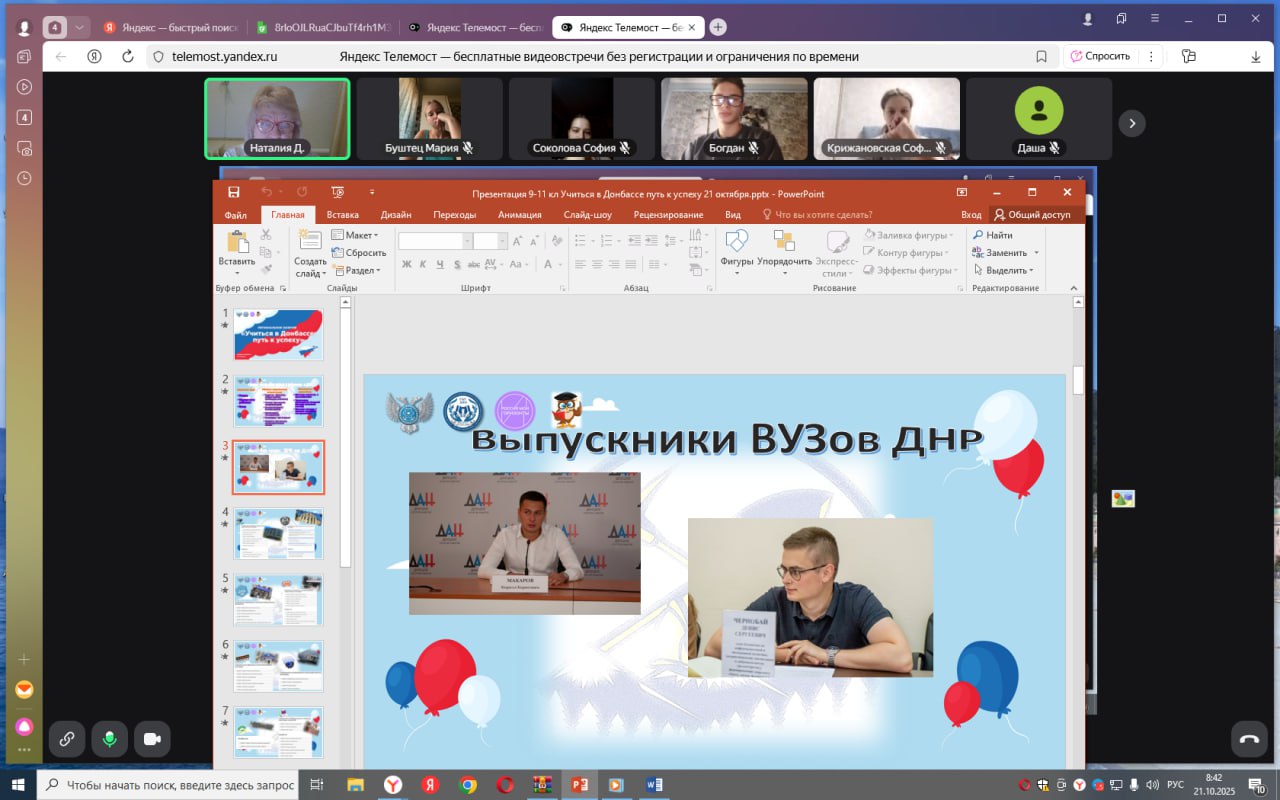Mute the microphone in Telemost
Viewport: 1280px width, 800px height.
[109, 739]
